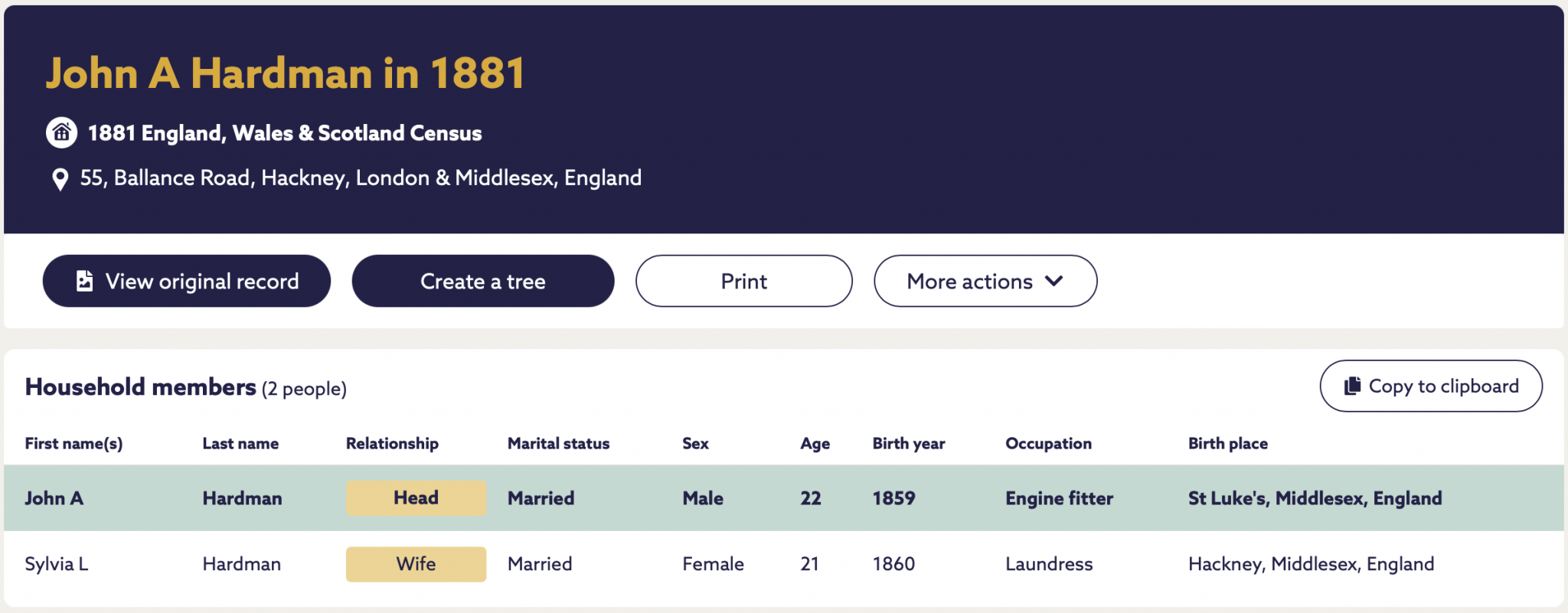Expand the More actions chevron
1568x613 pixels.
[1053, 281]
